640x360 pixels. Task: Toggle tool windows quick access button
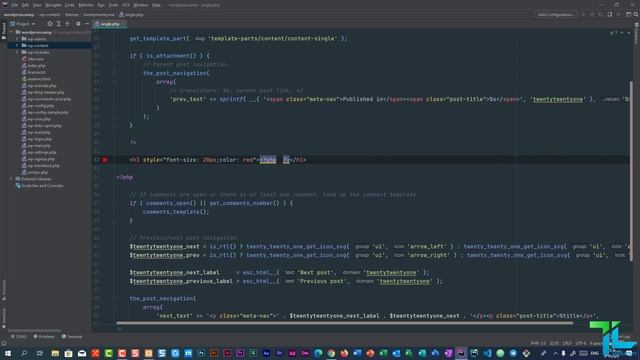click(4, 344)
